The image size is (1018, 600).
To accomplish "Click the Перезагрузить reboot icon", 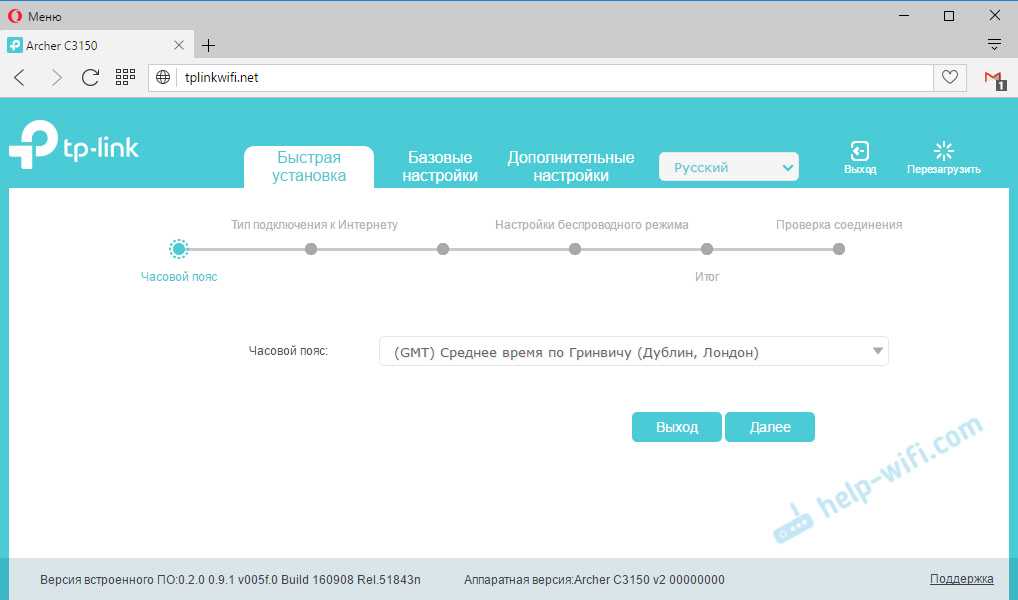I will tap(943, 158).
